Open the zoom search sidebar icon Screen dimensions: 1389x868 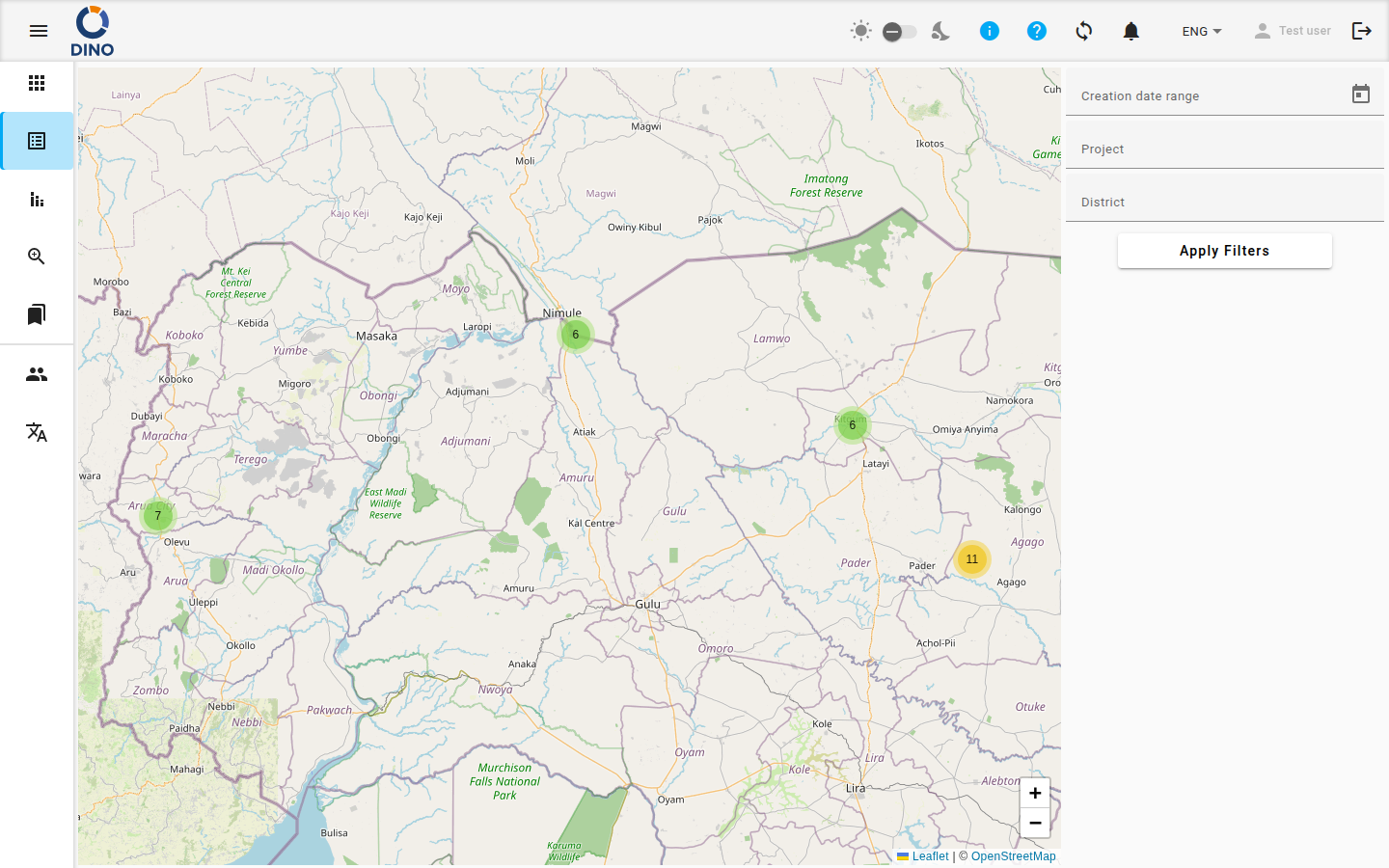(x=37, y=257)
